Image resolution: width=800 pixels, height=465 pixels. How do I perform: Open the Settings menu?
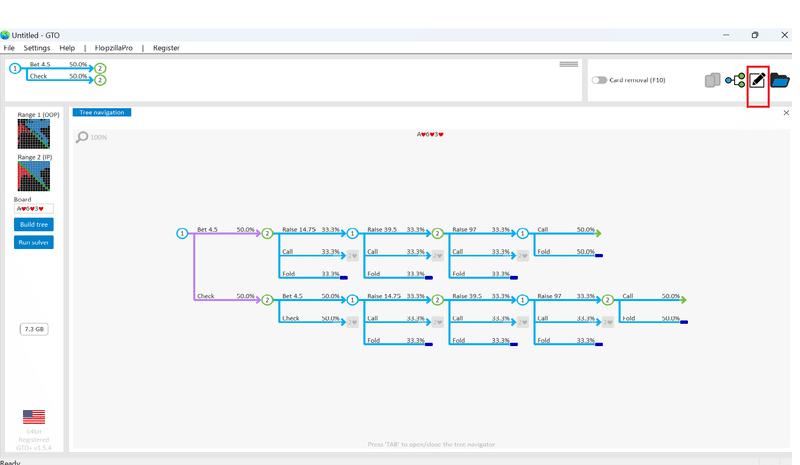tap(37, 48)
